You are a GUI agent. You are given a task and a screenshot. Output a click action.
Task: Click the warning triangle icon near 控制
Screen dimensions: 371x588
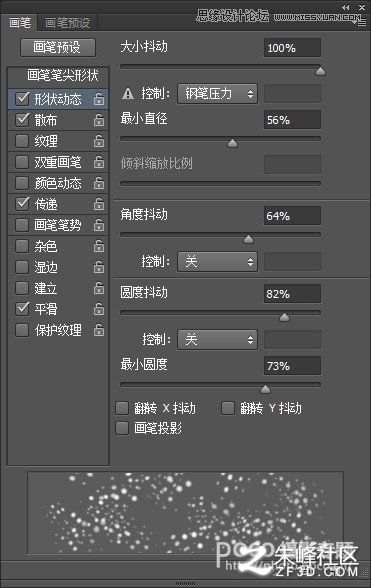[x=128, y=93]
